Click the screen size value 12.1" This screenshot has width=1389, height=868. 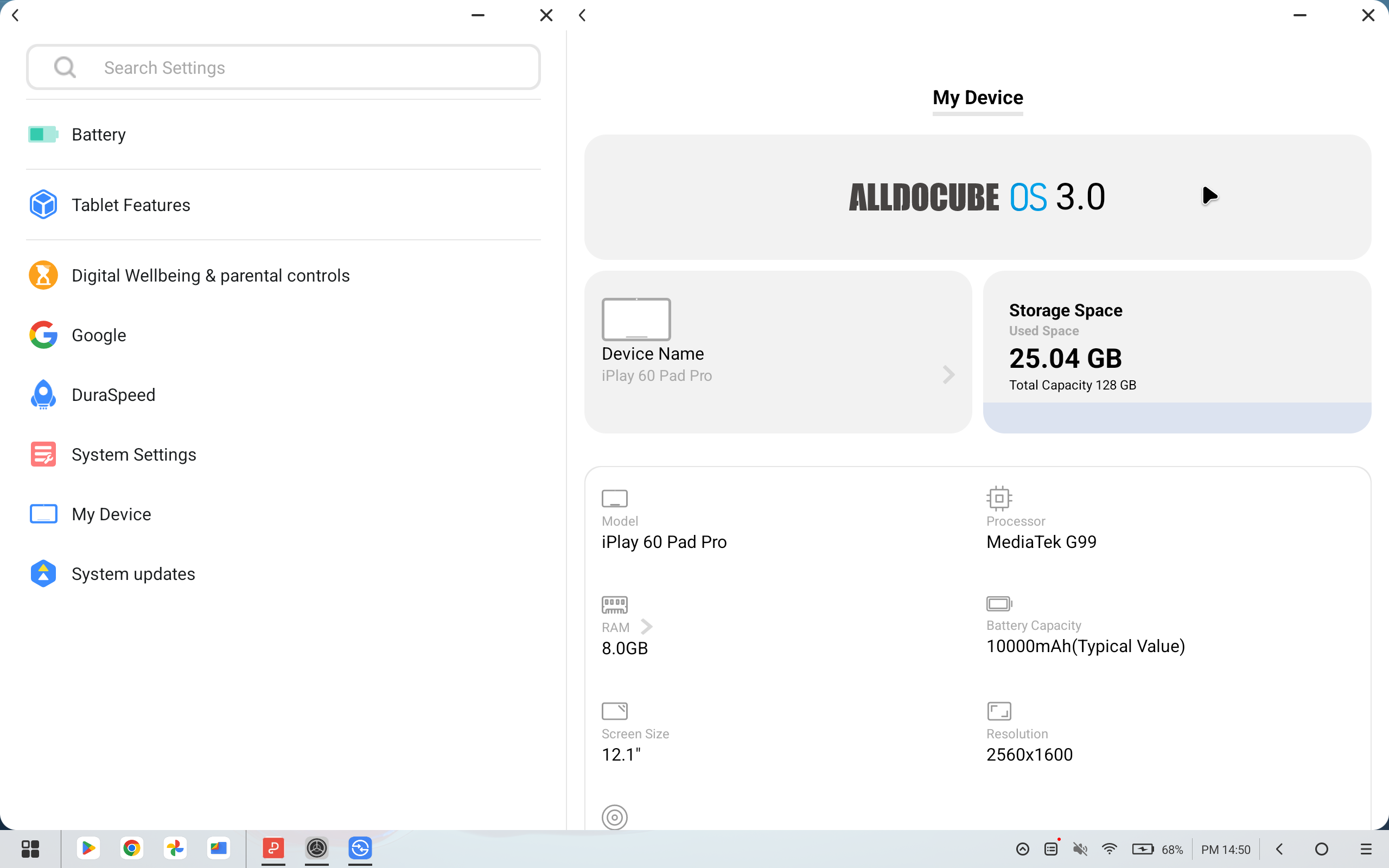621,755
